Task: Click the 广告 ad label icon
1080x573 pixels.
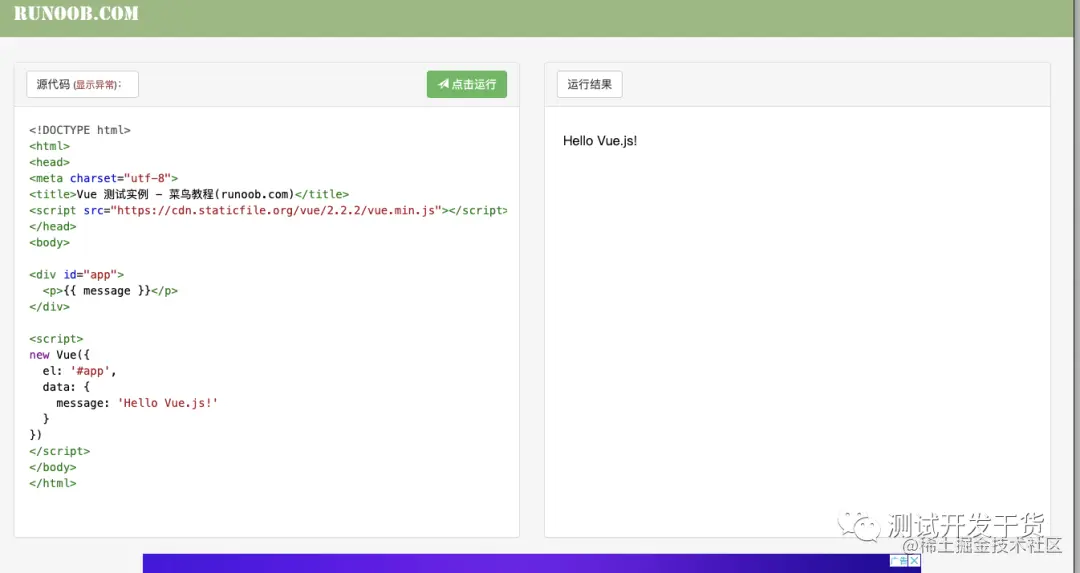Action: (899, 561)
